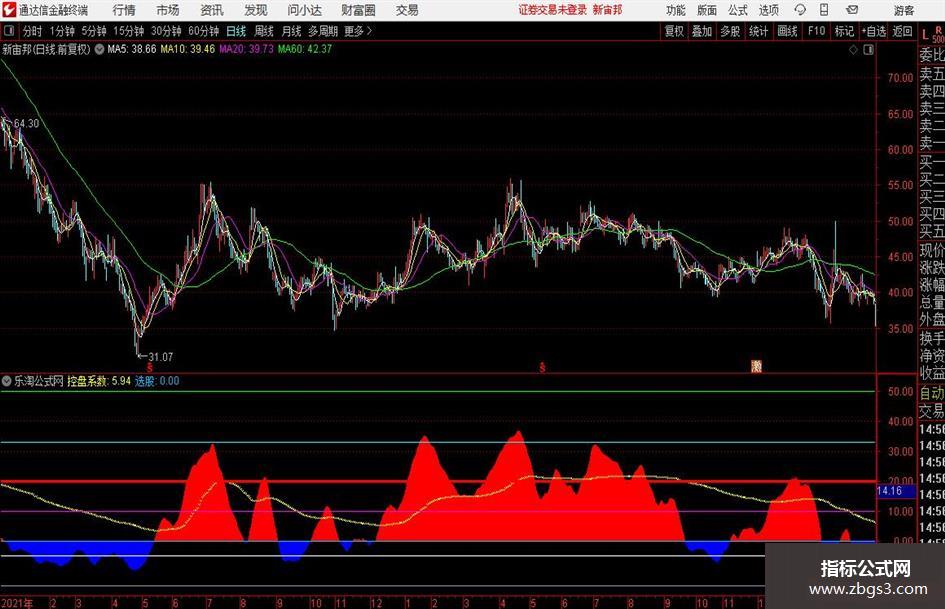Toggle the left sidebar panel icon

pos(9,31)
